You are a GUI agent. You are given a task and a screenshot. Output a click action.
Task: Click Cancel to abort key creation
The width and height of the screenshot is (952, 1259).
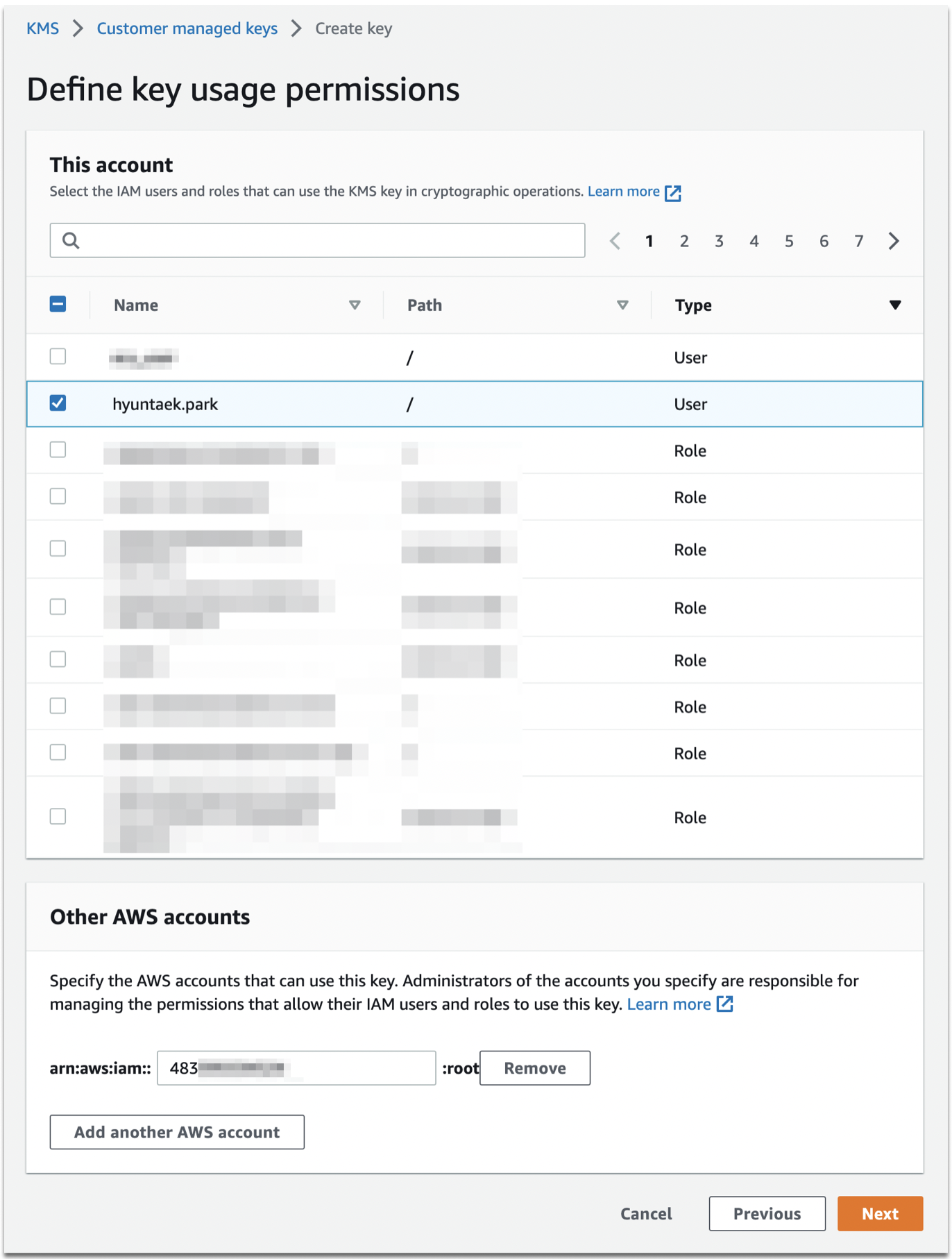point(645,1213)
